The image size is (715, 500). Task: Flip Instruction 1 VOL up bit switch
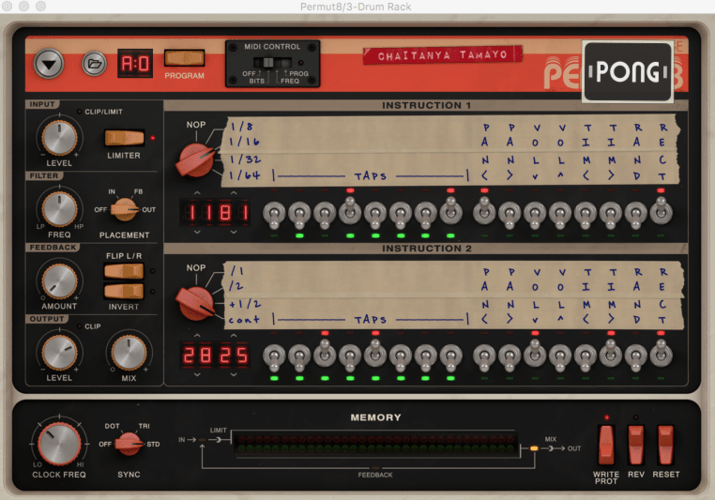[560, 213]
